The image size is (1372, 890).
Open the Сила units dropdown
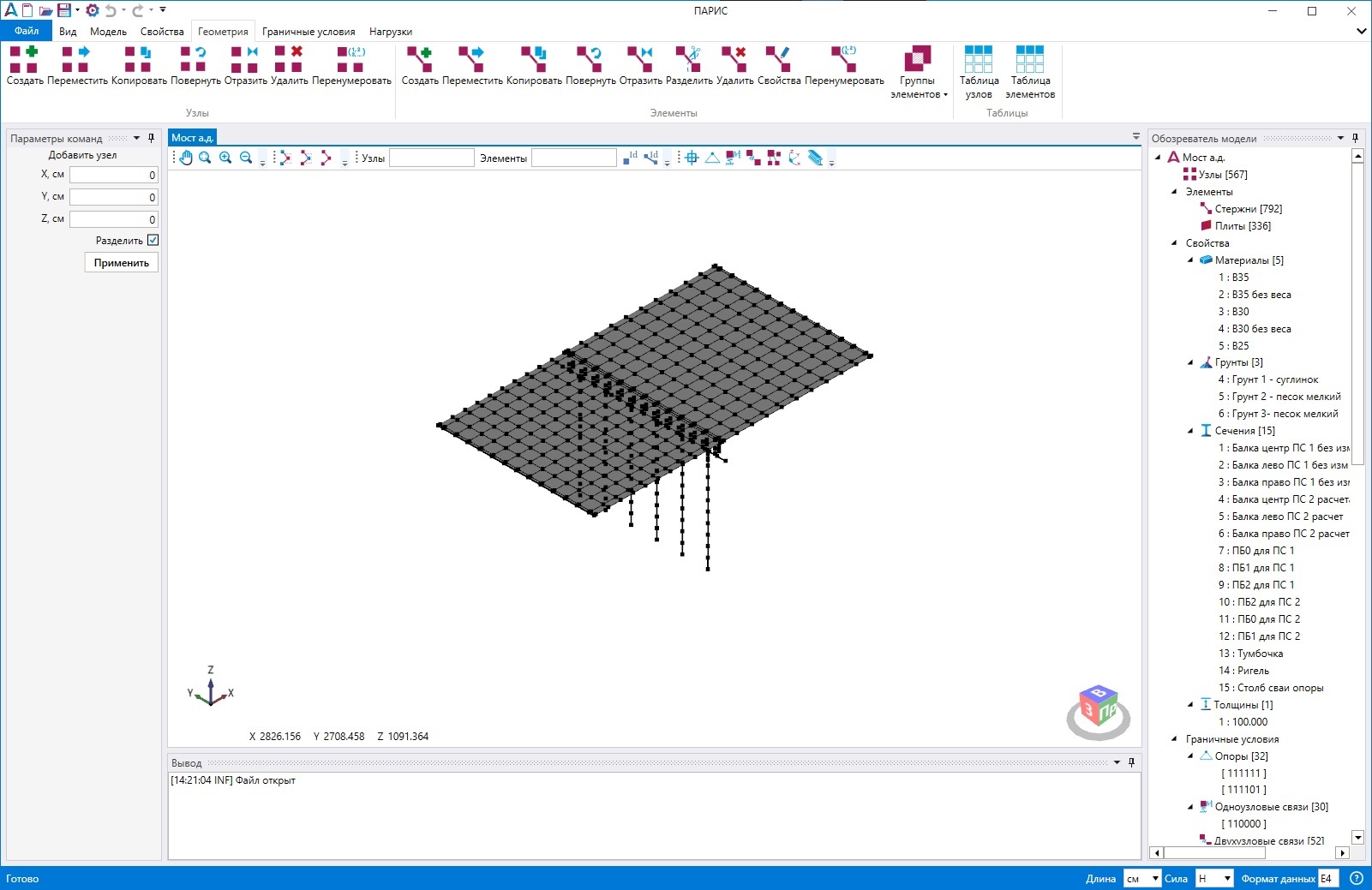click(x=1214, y=878)
